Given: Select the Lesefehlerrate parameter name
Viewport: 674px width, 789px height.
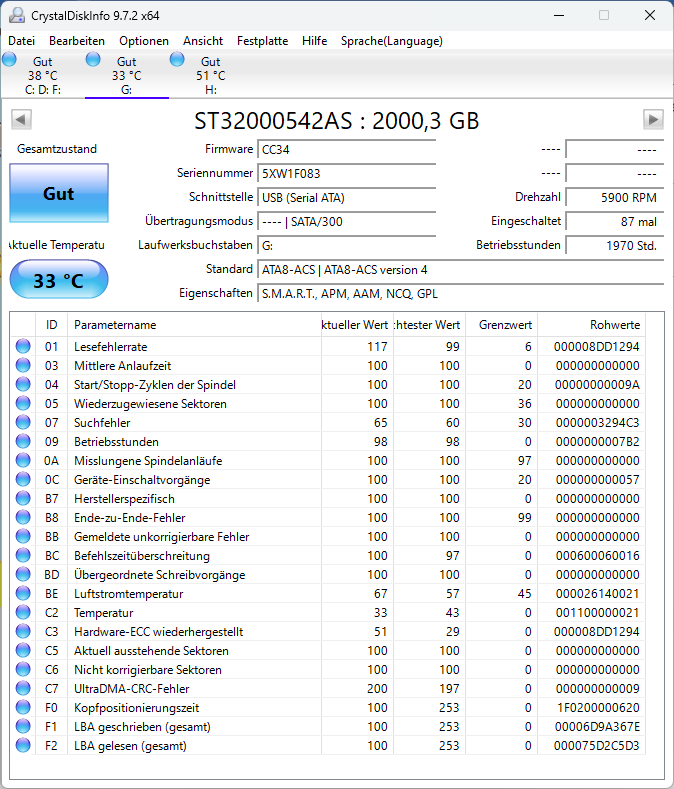Looking at the screenshot, I should pyautogui.click(x=111, y=347).
